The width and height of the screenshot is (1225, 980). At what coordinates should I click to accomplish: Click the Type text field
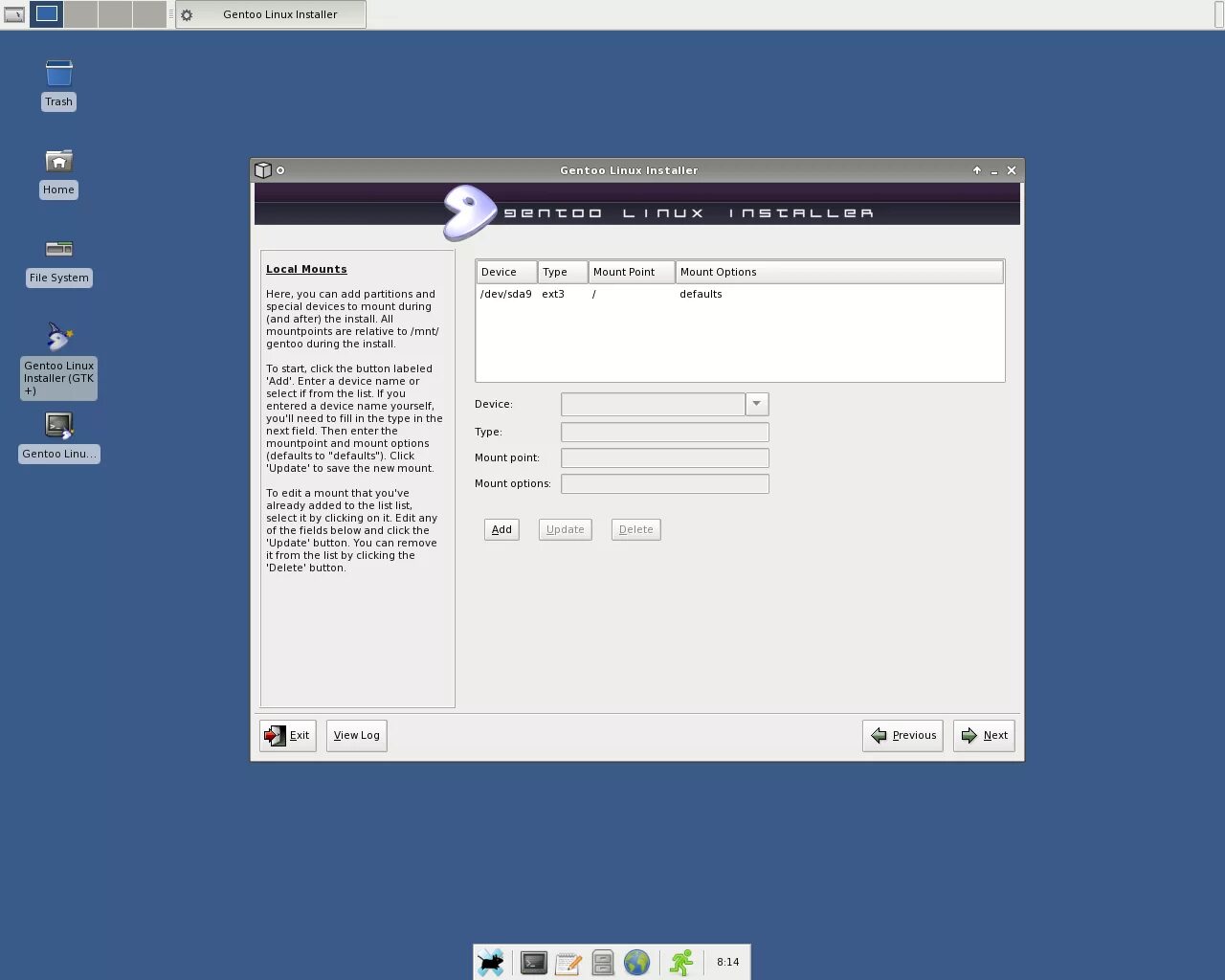pos(665,432)
